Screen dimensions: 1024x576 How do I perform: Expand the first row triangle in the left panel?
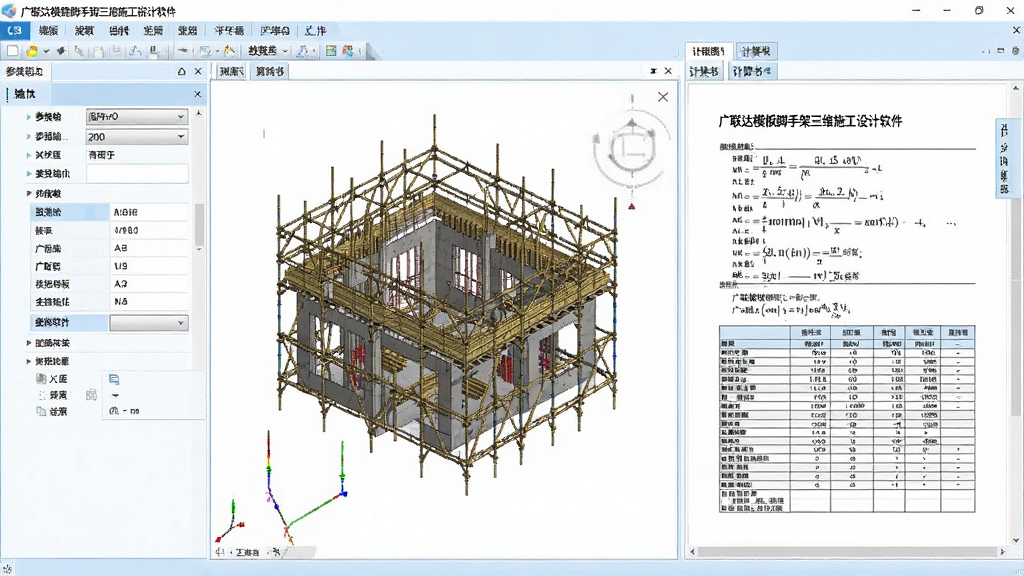tap(28, 116)
